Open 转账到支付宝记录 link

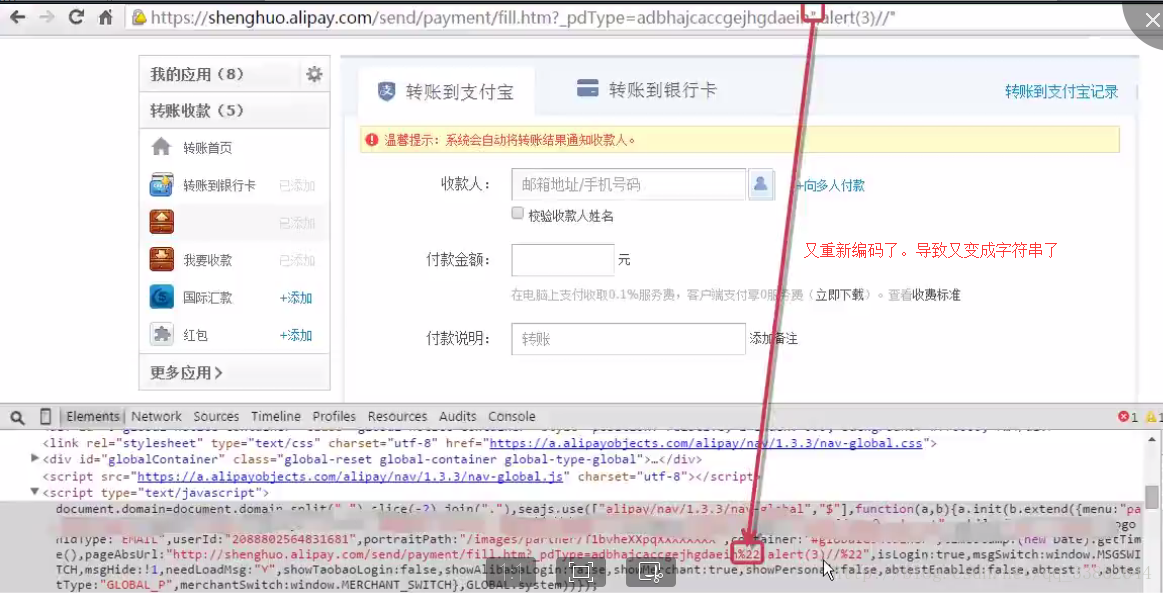1061,92
